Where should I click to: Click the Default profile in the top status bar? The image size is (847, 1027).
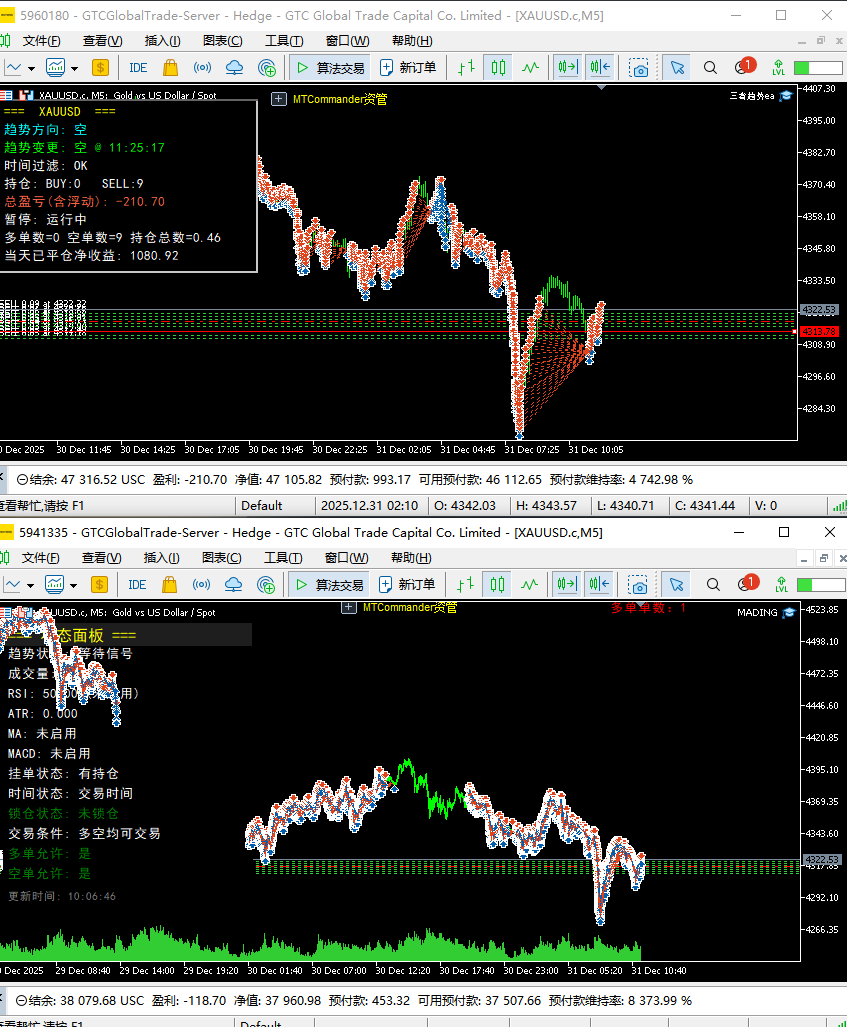[261, 506]
